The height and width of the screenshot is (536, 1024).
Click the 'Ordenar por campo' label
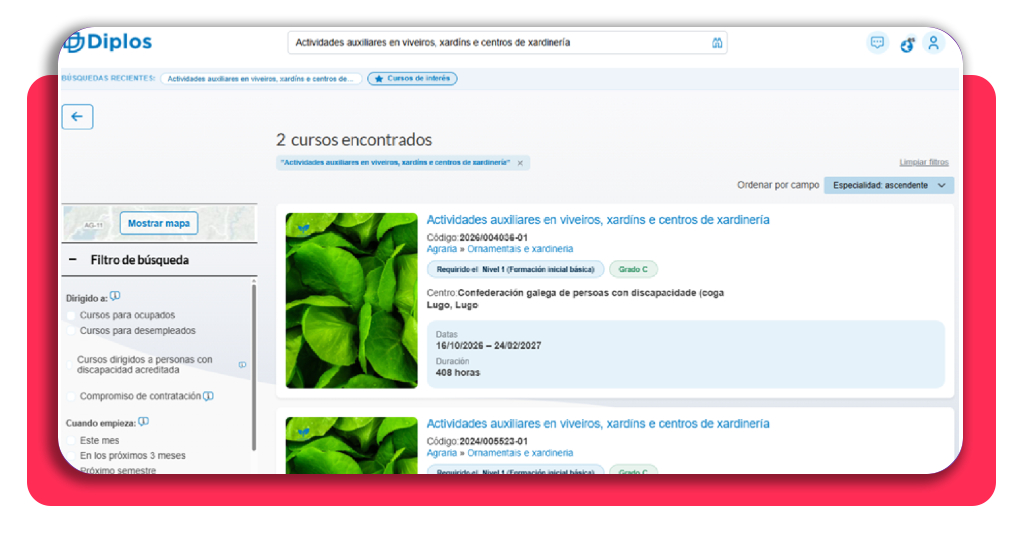(x=778, y=185)
